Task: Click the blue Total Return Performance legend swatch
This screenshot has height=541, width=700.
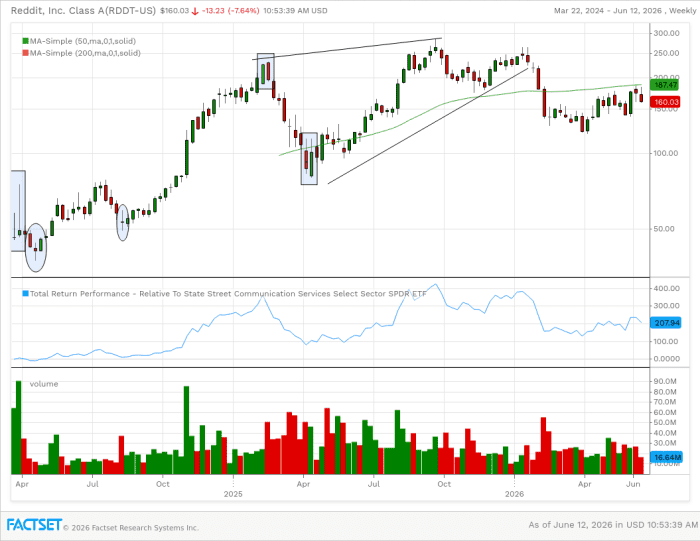Action: pyautogui.click(x=25, y=294)
